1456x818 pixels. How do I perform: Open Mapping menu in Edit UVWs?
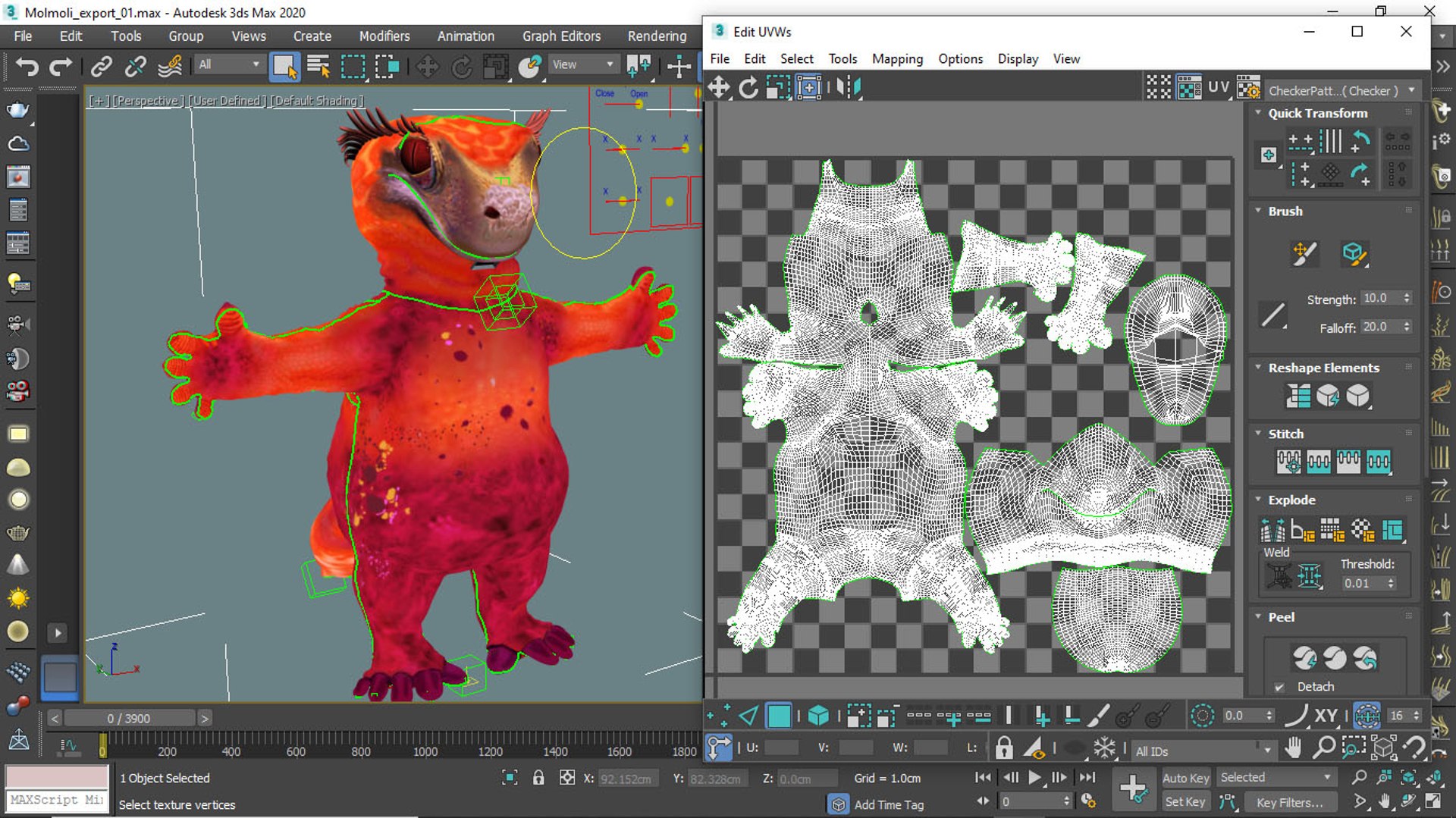(x=897, y=59)
